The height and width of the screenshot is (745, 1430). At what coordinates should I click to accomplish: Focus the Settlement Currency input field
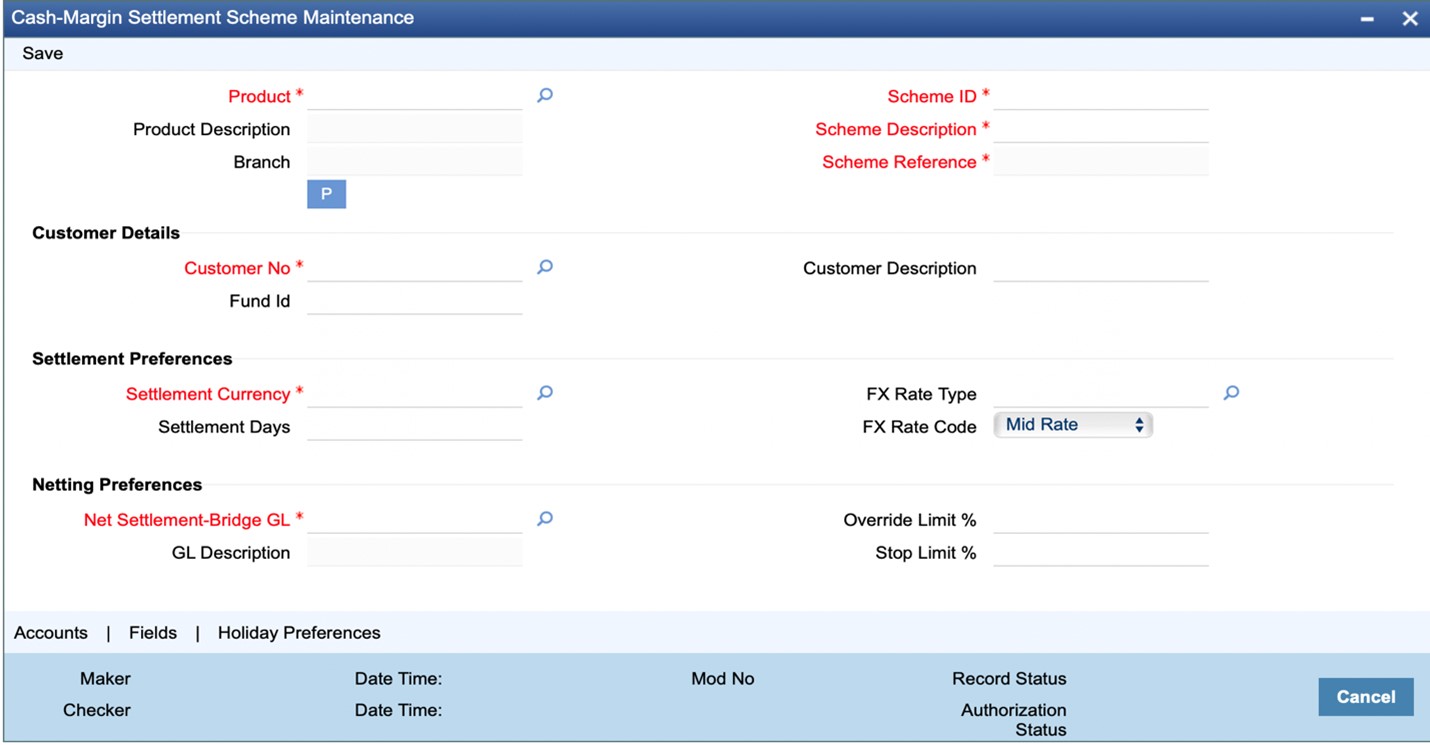pyautogui.click(x=415, y=395)
